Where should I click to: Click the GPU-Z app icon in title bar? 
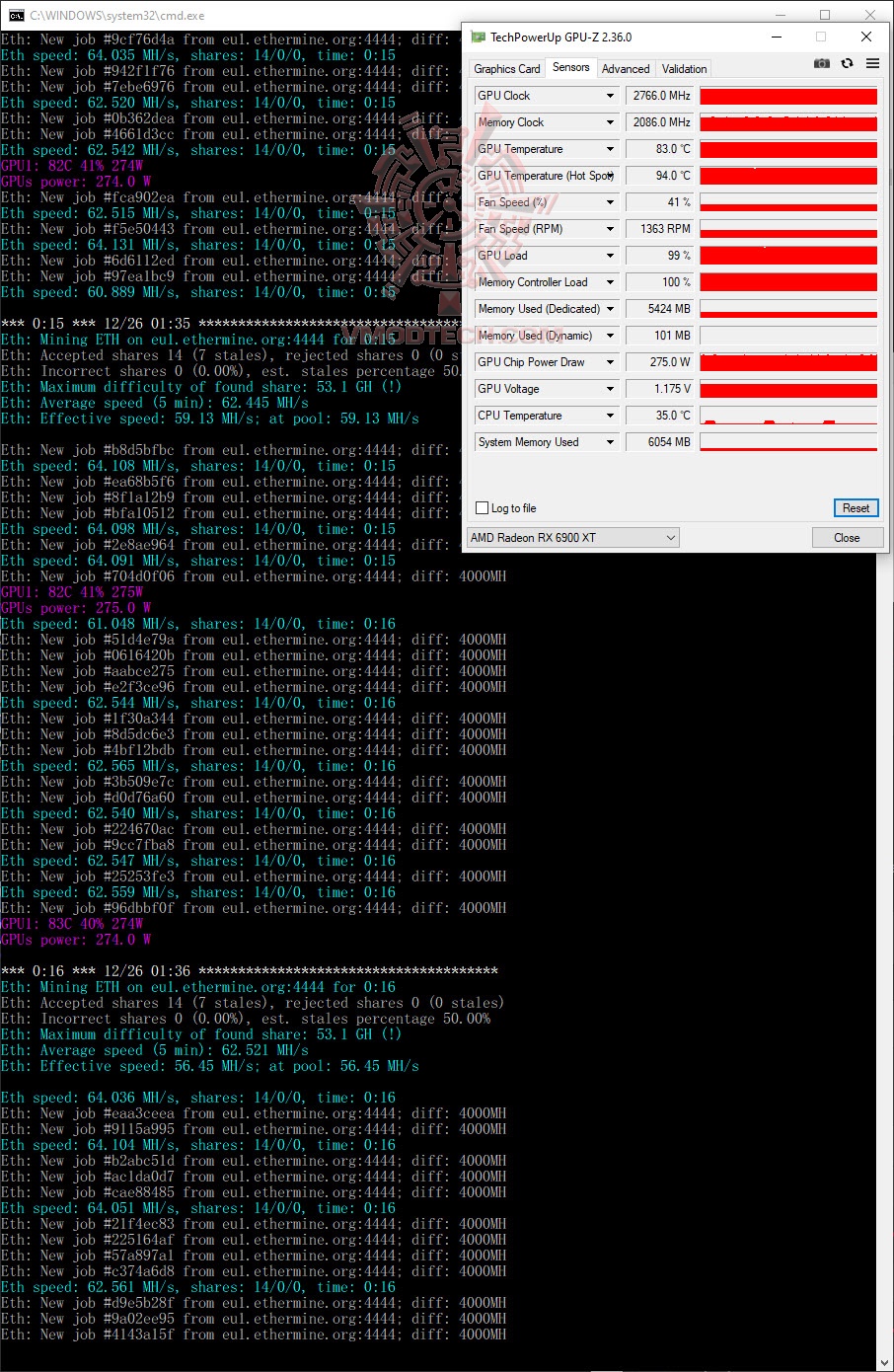(479, 37)
